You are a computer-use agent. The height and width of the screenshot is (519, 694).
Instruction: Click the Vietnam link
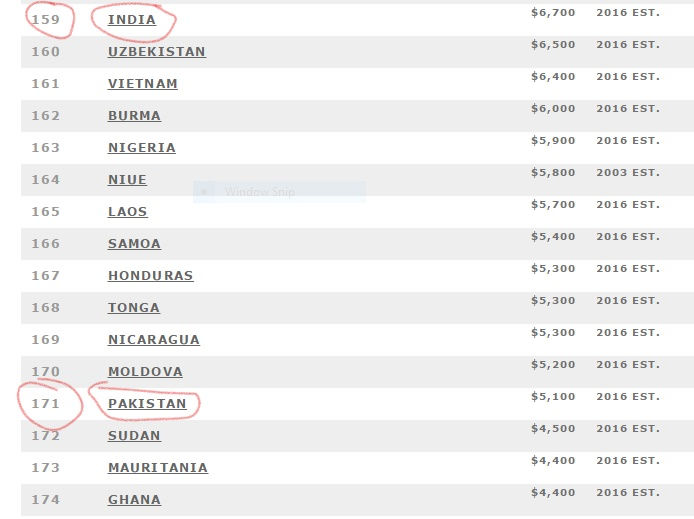pyautogui.click(x=143, y=84)
